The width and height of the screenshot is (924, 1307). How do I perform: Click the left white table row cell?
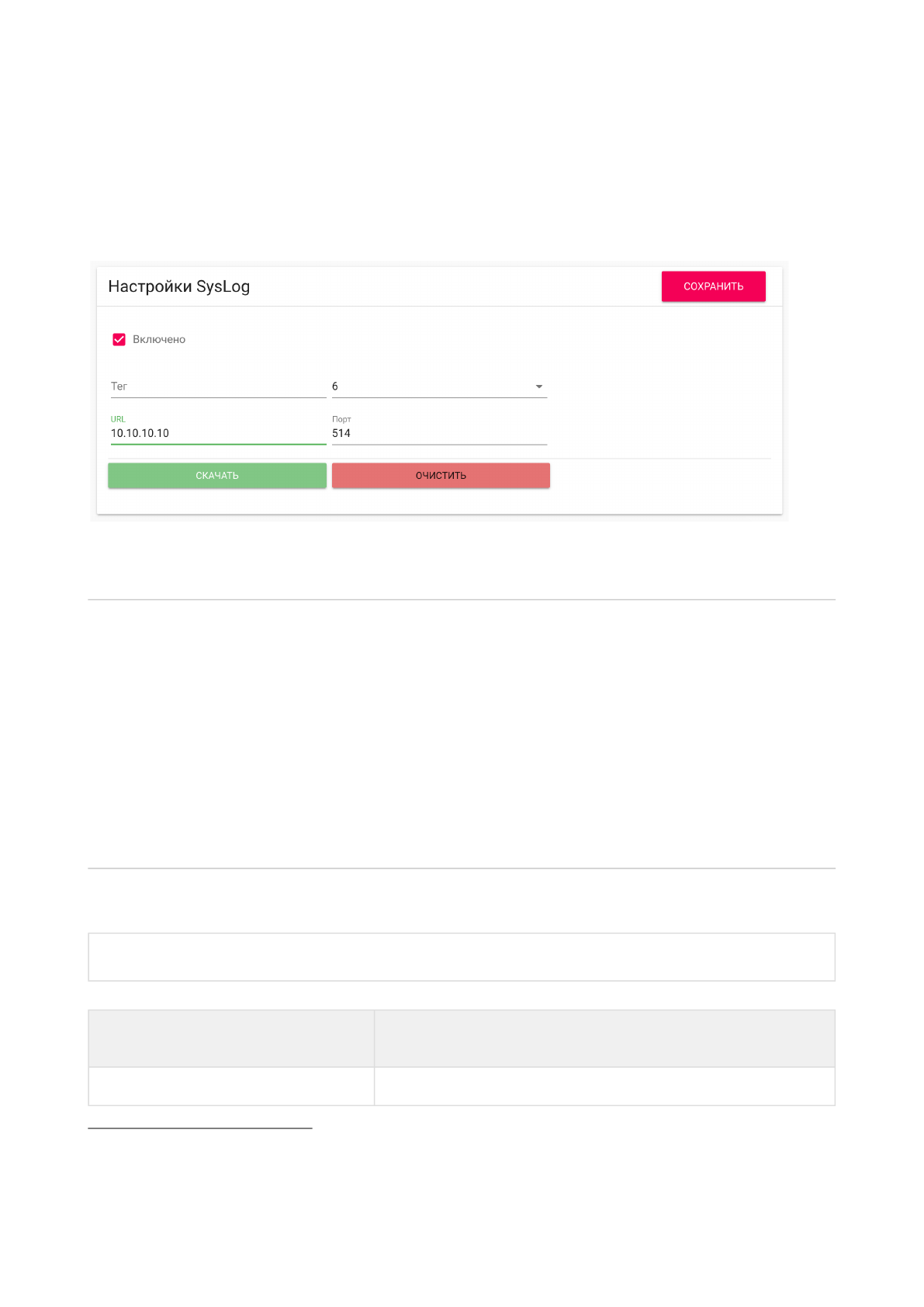[231, 1086]
